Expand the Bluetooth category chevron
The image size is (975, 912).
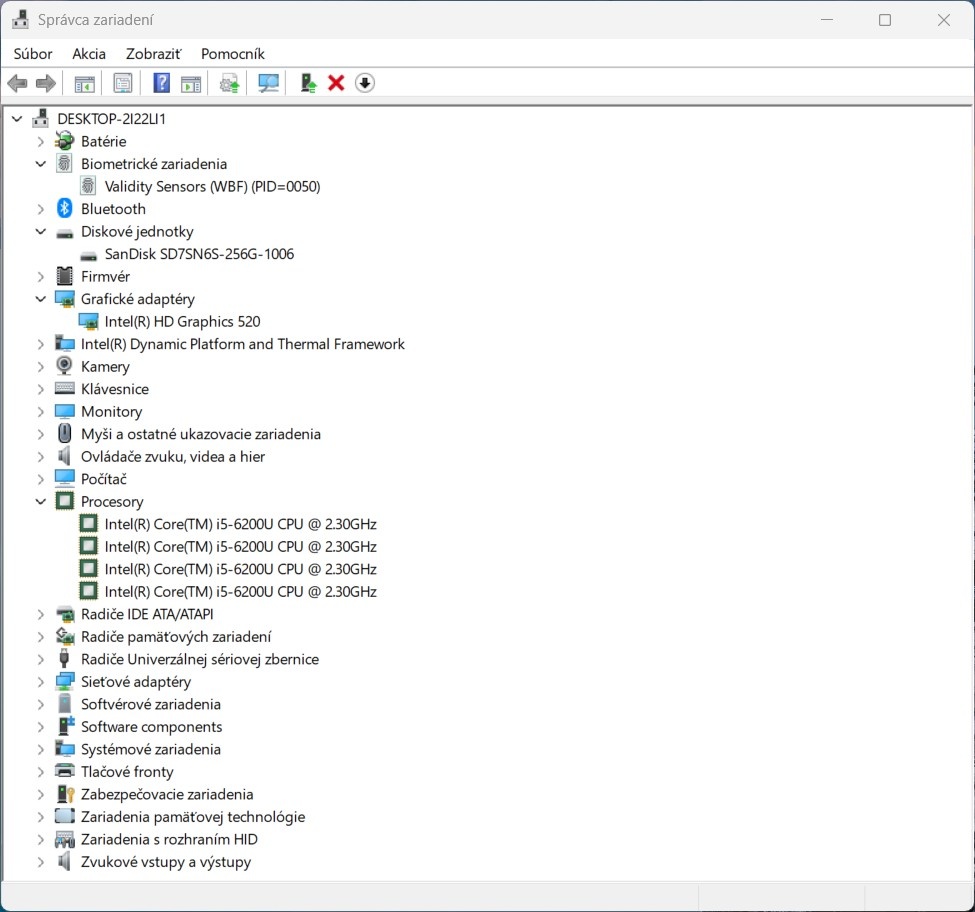coord(40,208)
